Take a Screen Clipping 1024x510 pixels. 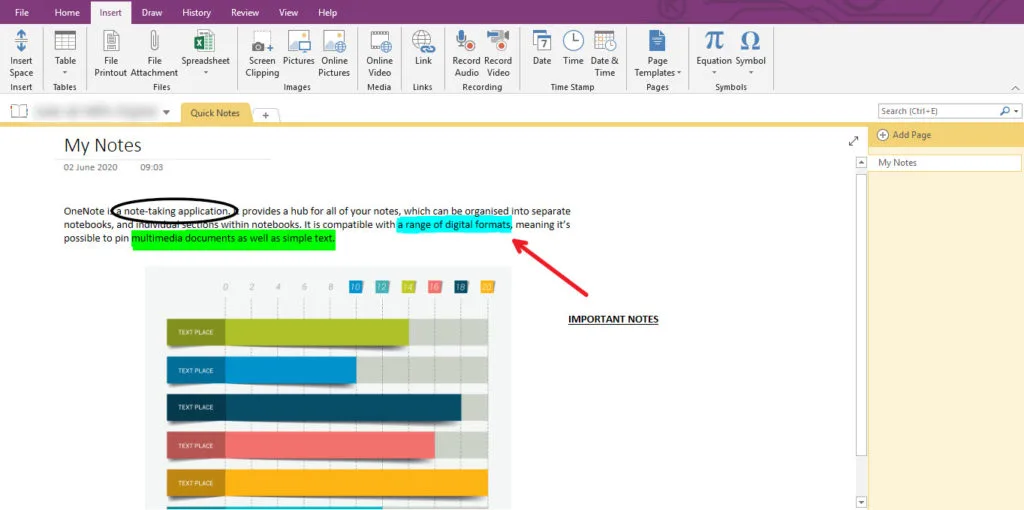[x=263, y=54]
